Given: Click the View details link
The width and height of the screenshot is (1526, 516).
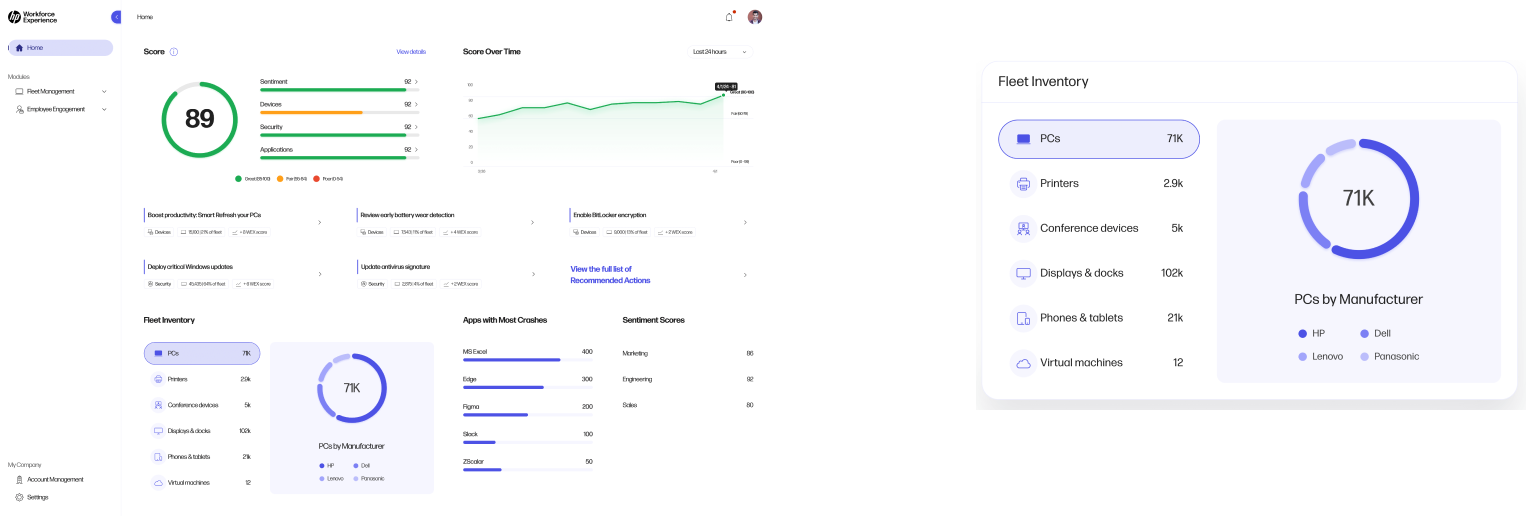Looking at the screenshot, I should (410, 52).
